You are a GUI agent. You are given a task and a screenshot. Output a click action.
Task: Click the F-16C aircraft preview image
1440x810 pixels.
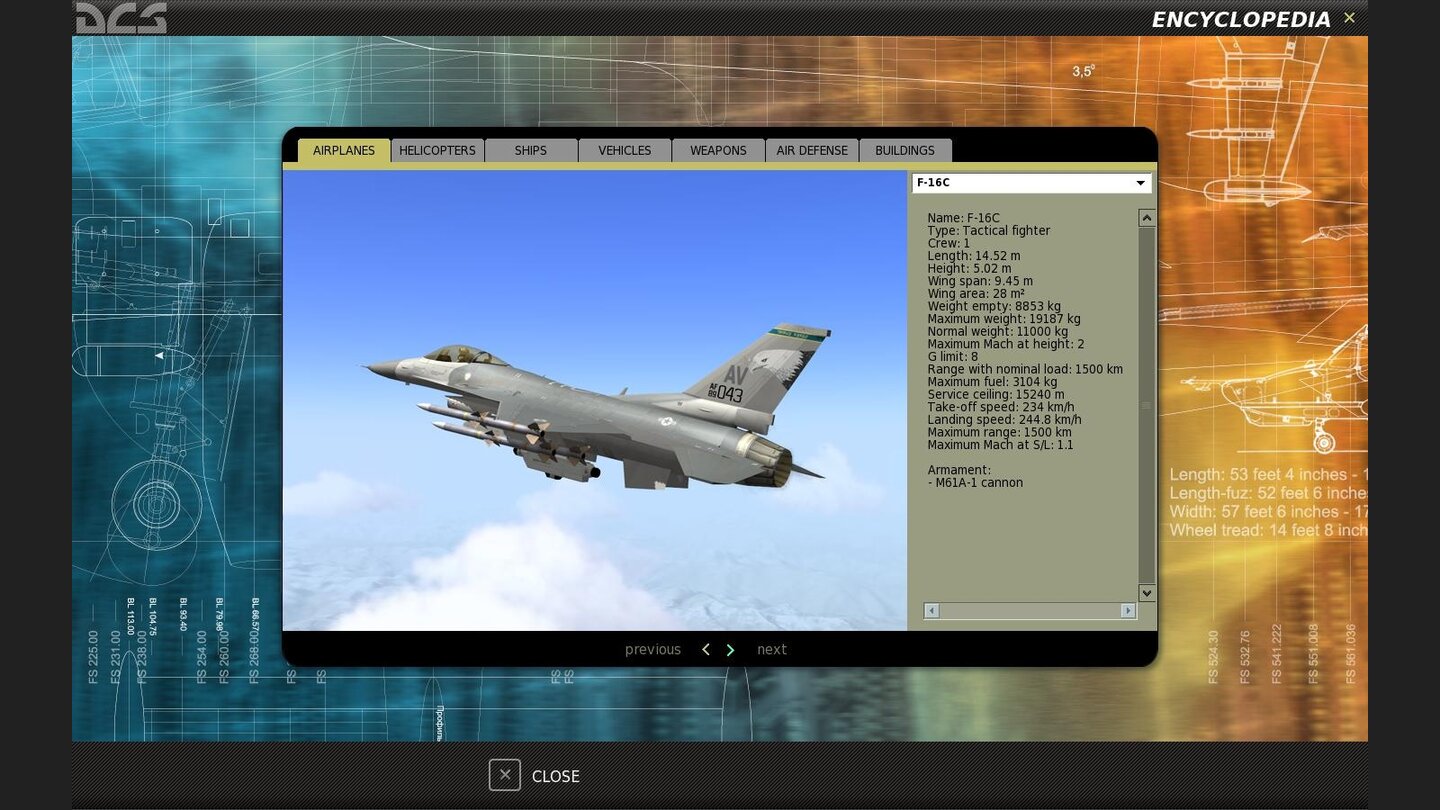[x=595, y=400]
